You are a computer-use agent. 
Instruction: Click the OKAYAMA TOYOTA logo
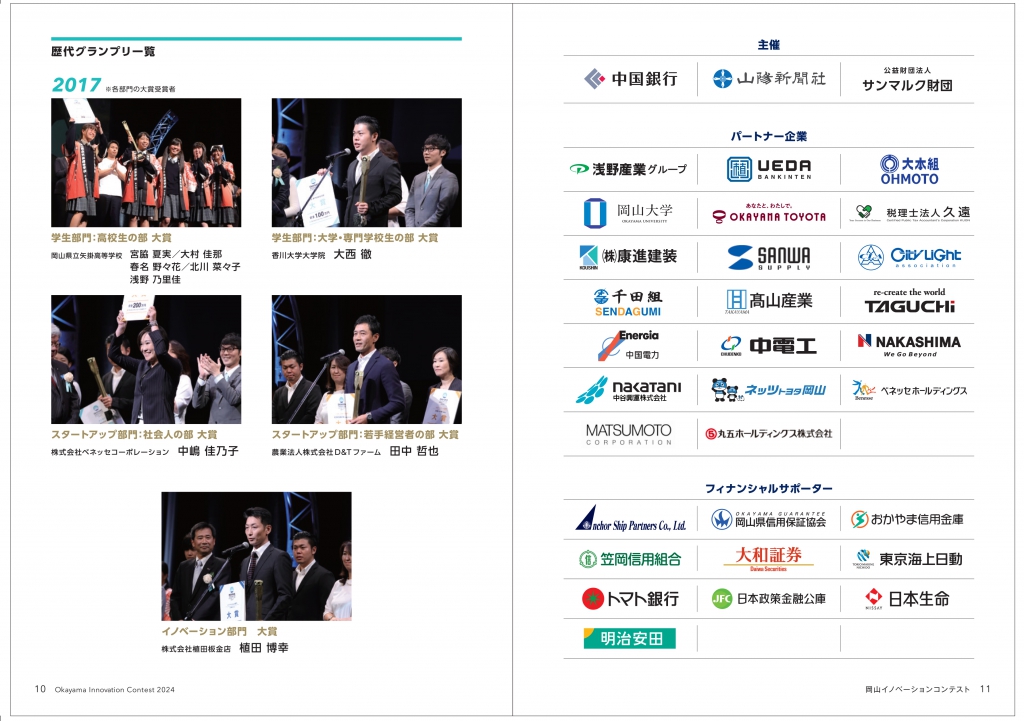(769, 214)
